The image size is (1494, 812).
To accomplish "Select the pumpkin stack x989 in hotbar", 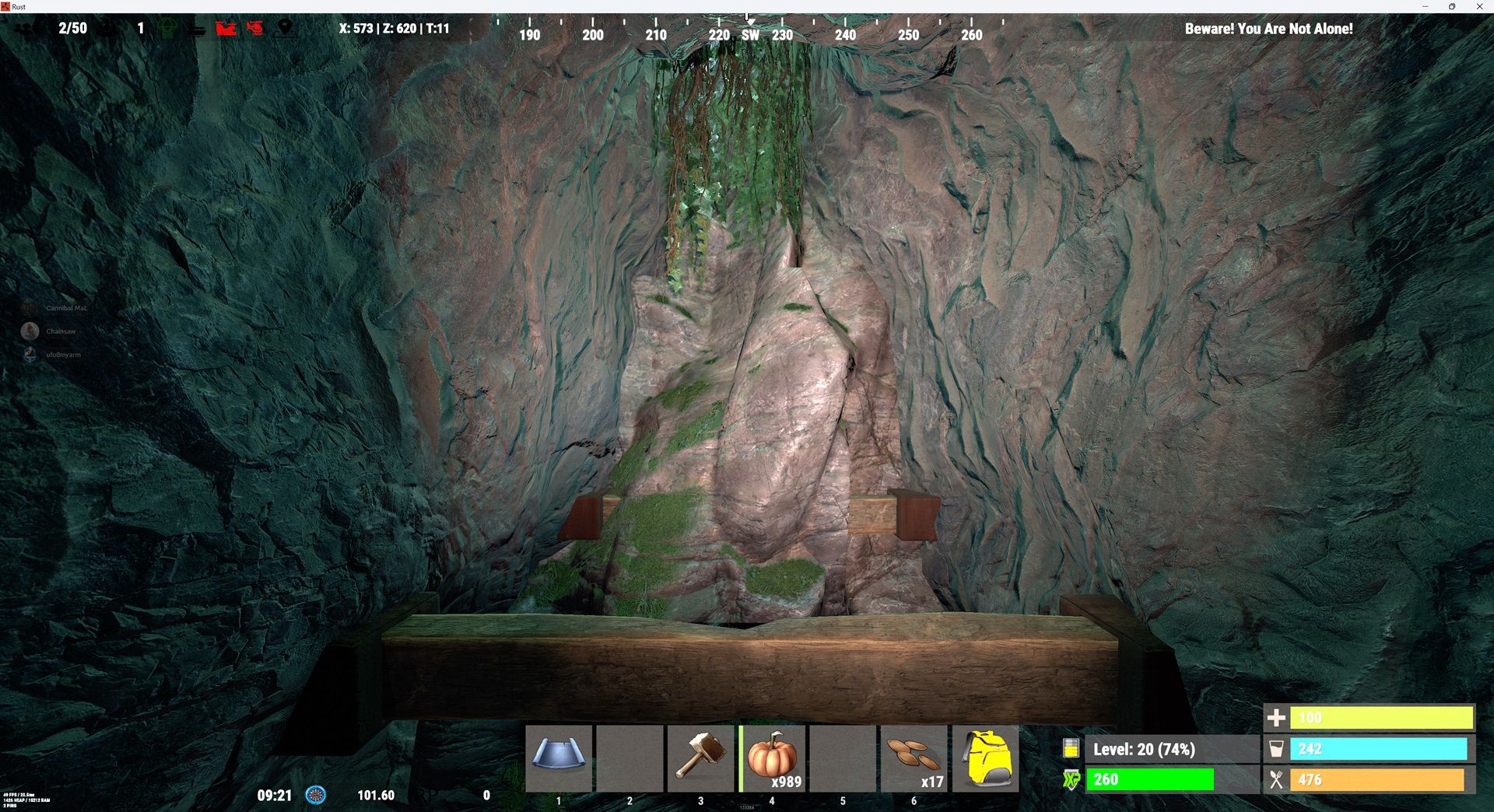I will point(772,758).
